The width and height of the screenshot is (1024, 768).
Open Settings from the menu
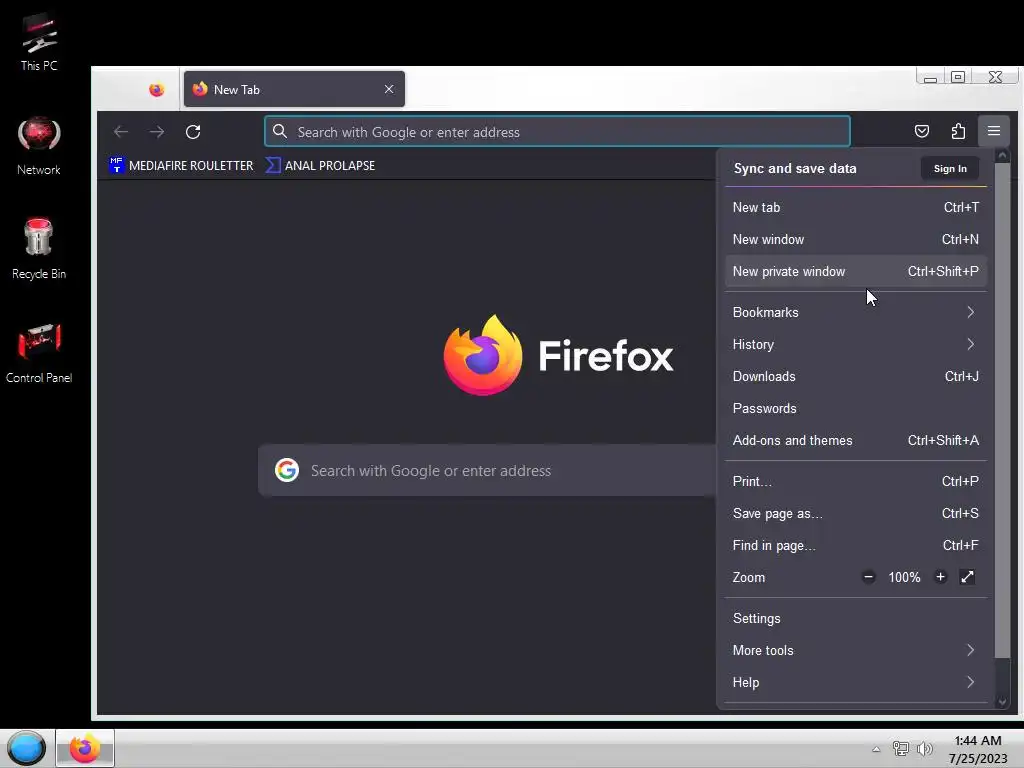856,618
